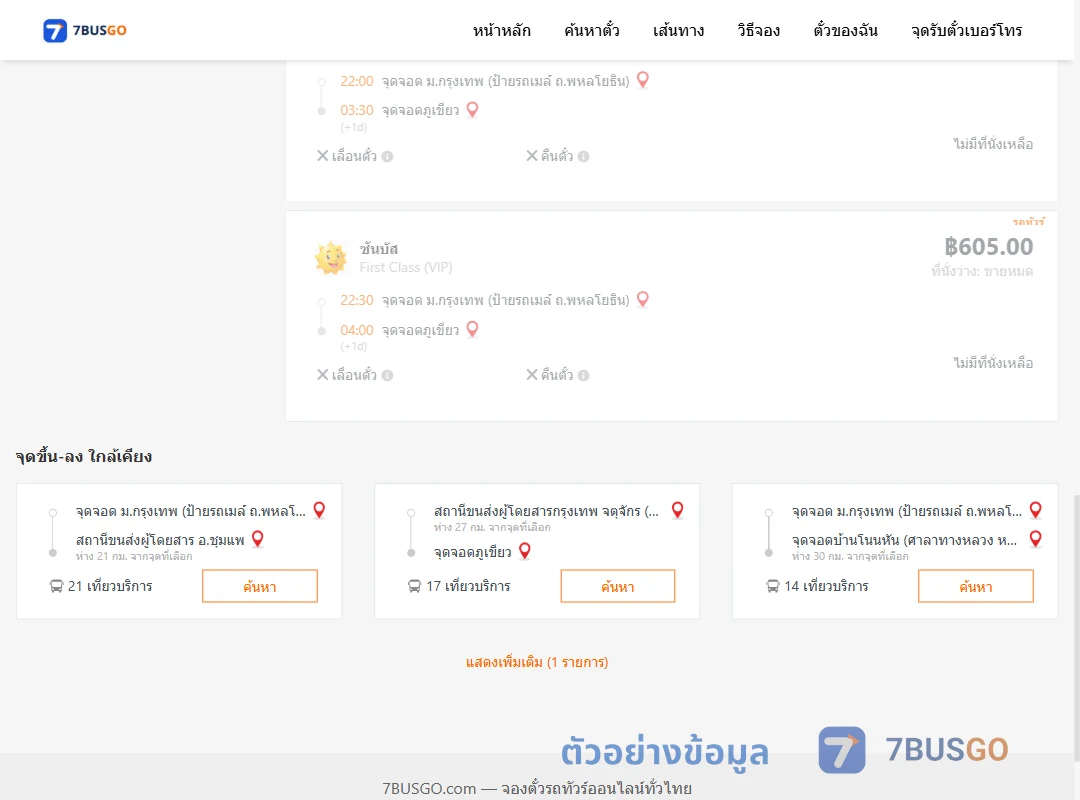Image resolution: width=1080 pixels, height=800 pixels.
Task: Click the 22:30 departure time
Action: pos(357,300)
